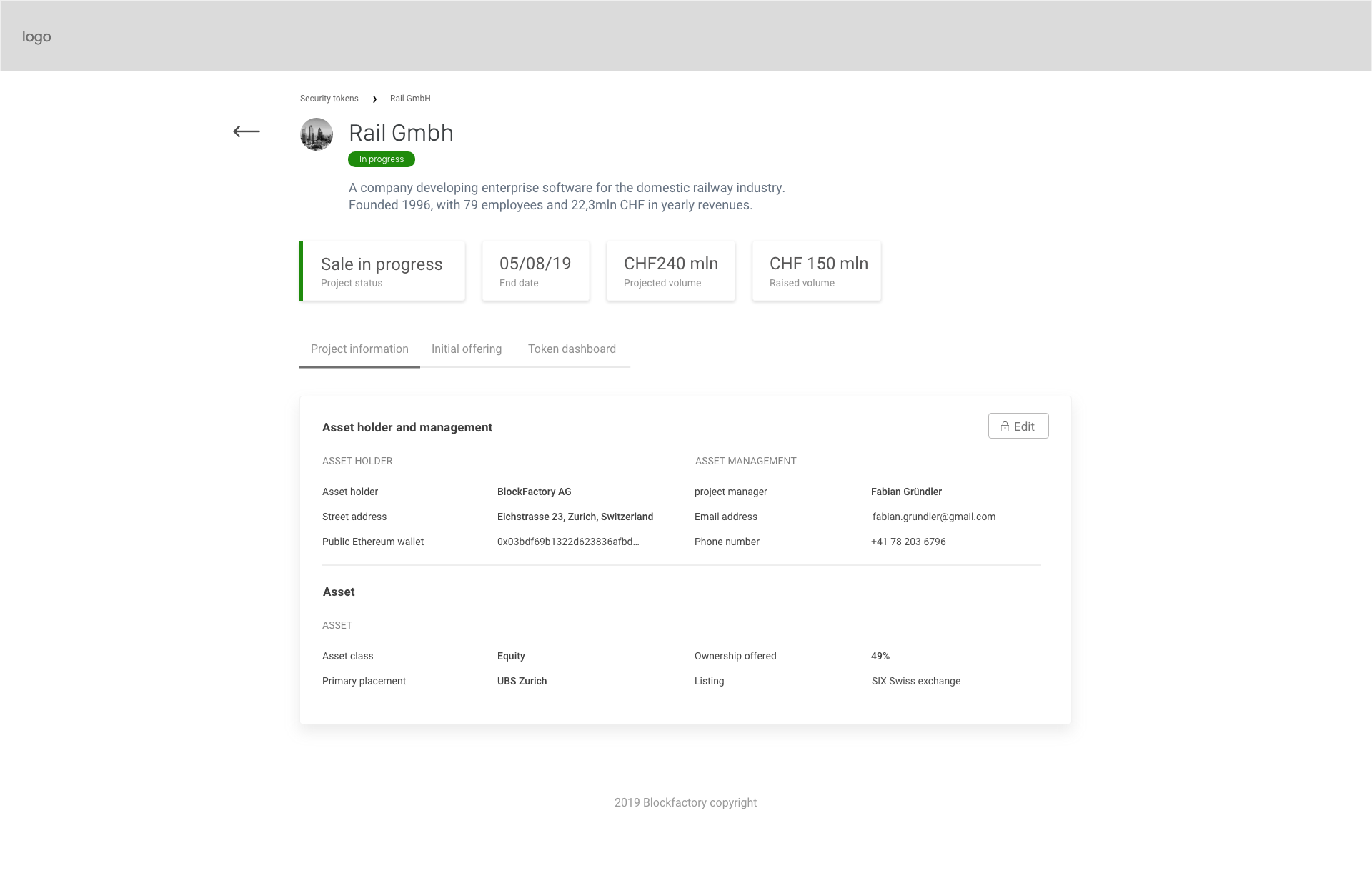
Task: Select the Sale in progress status card
Action: click(x=382, y=271)
